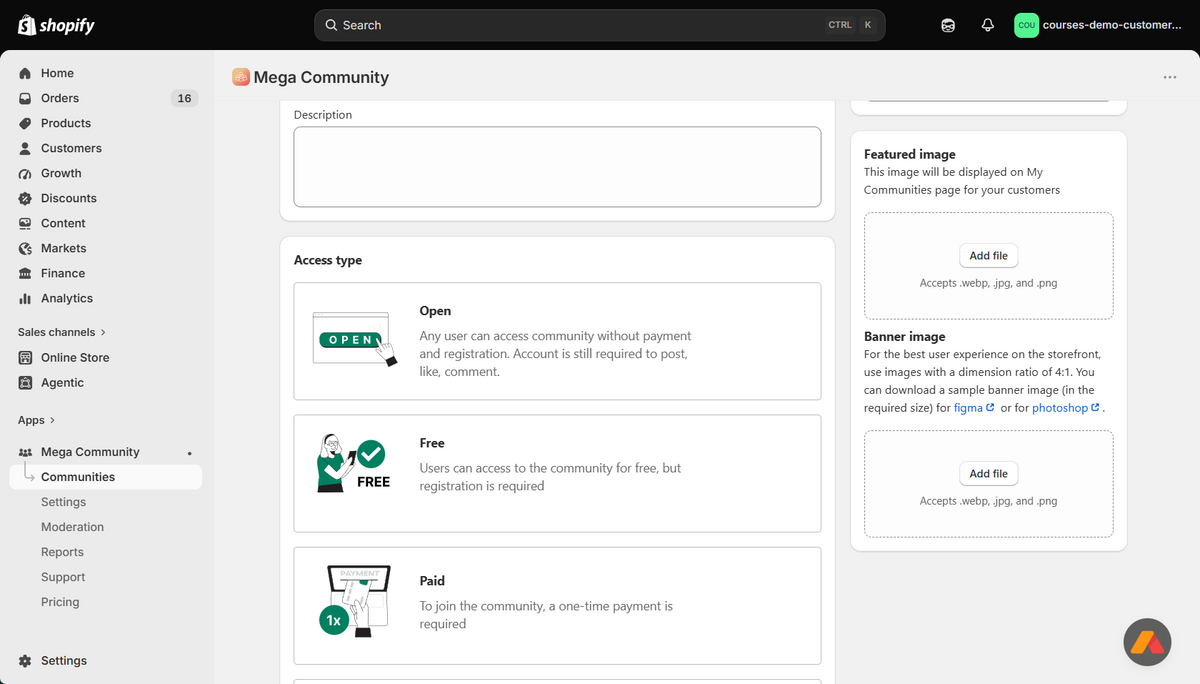The width and height of the screenshot is (1200, 684).
Task: Click the Analytics bar chart icon
Action: click(25, 298)
